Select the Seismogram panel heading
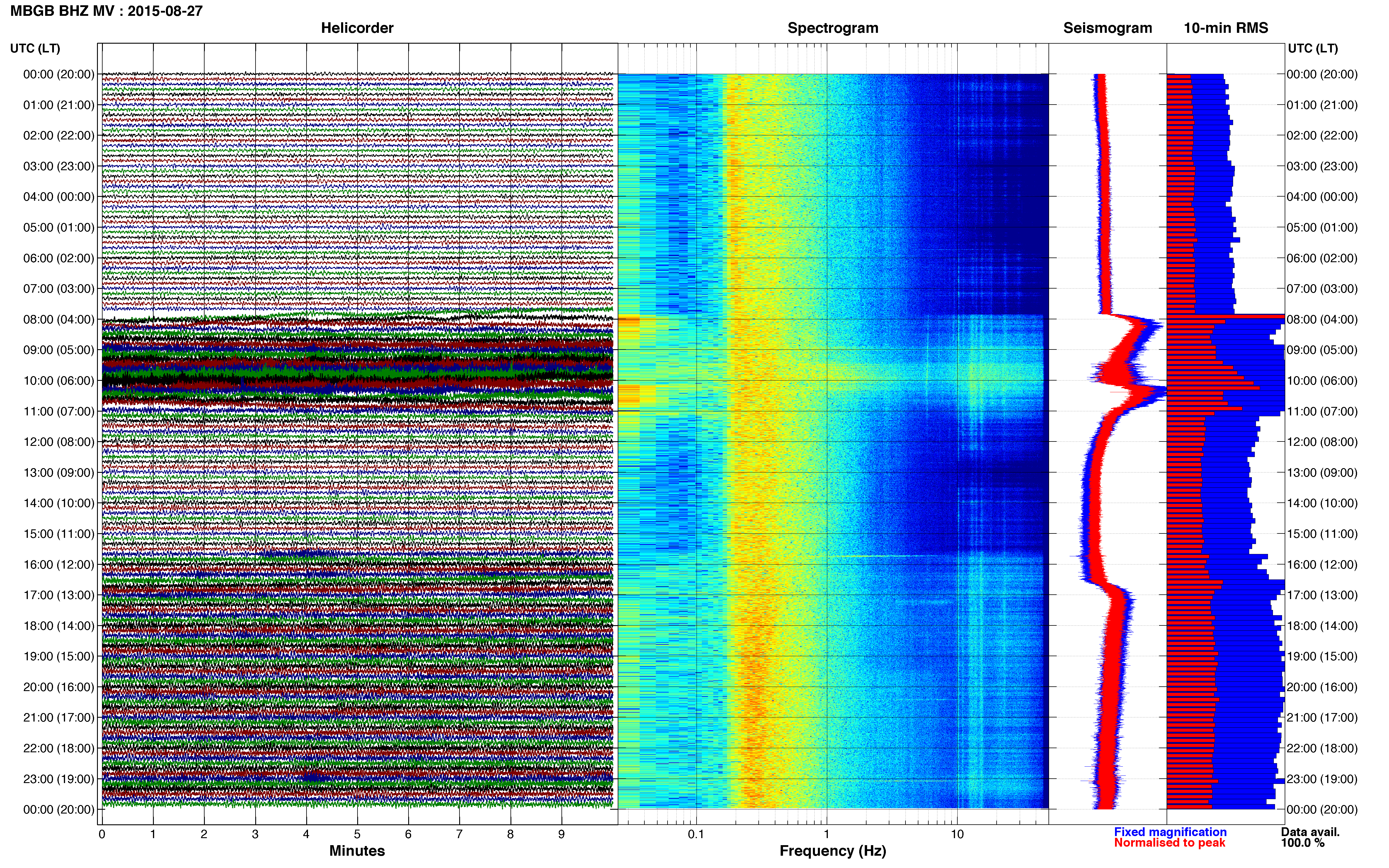The image size is (1389, 868). click(x=1108, y=28)
